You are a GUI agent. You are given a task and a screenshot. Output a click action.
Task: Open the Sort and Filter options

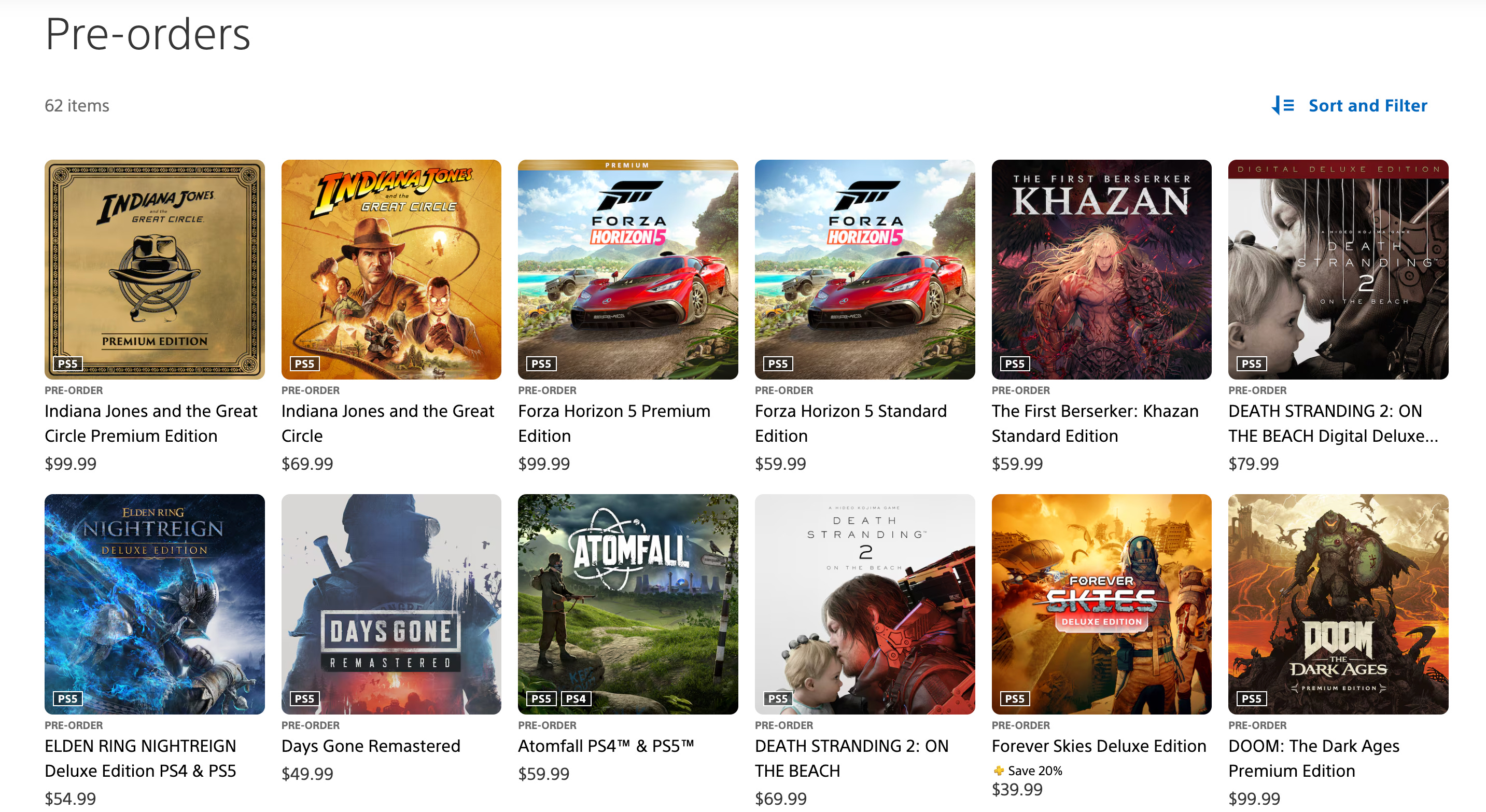[1367, 106]
